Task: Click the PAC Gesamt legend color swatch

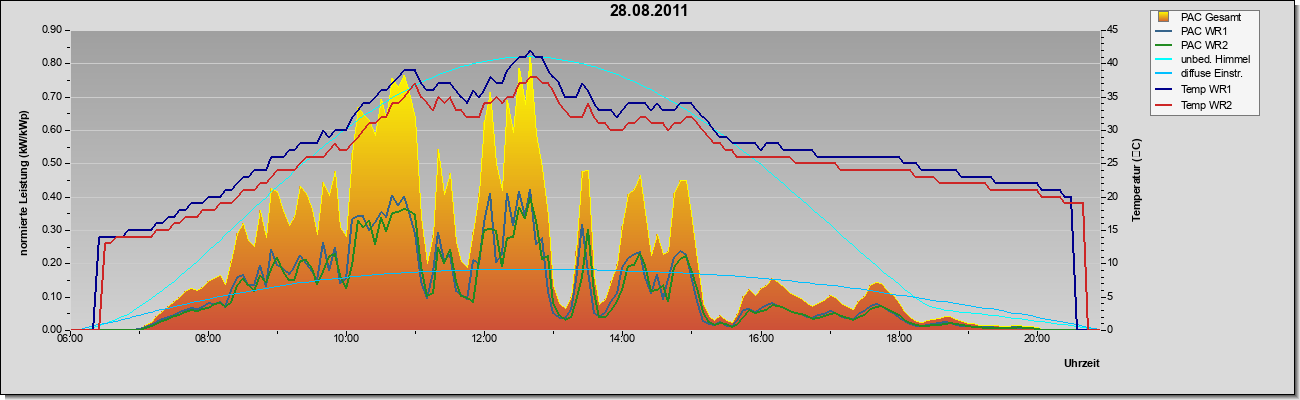Action: (x=1163, y=17)
